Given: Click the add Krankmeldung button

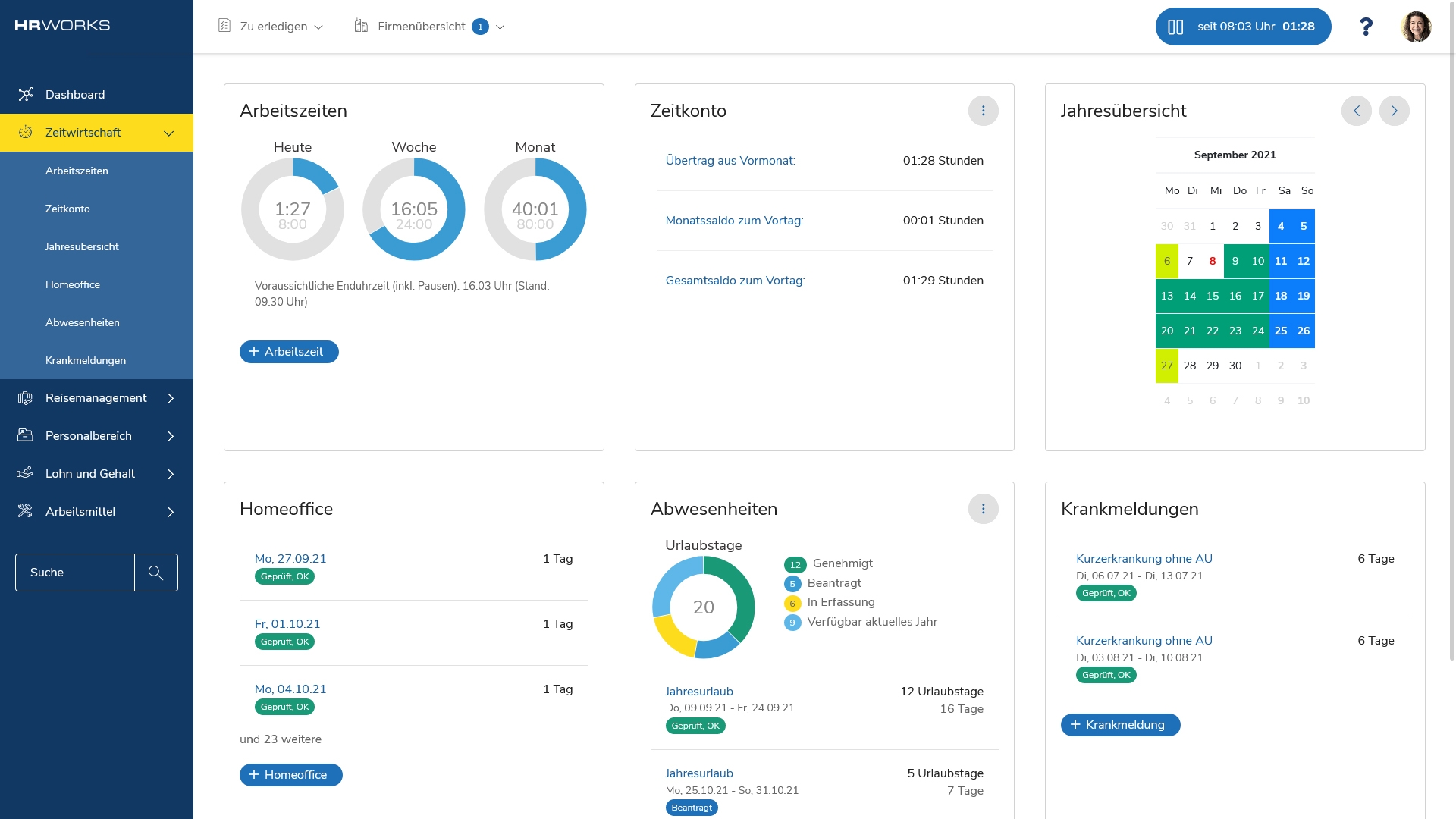Looking at the screenshot, I should (1119, 725).
